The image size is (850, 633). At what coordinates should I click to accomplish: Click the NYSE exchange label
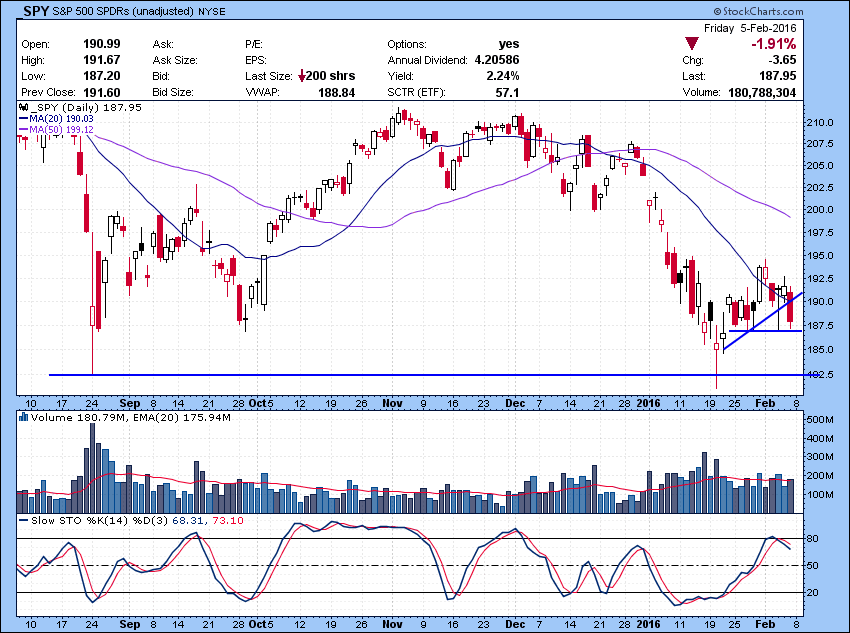point(211,11)
